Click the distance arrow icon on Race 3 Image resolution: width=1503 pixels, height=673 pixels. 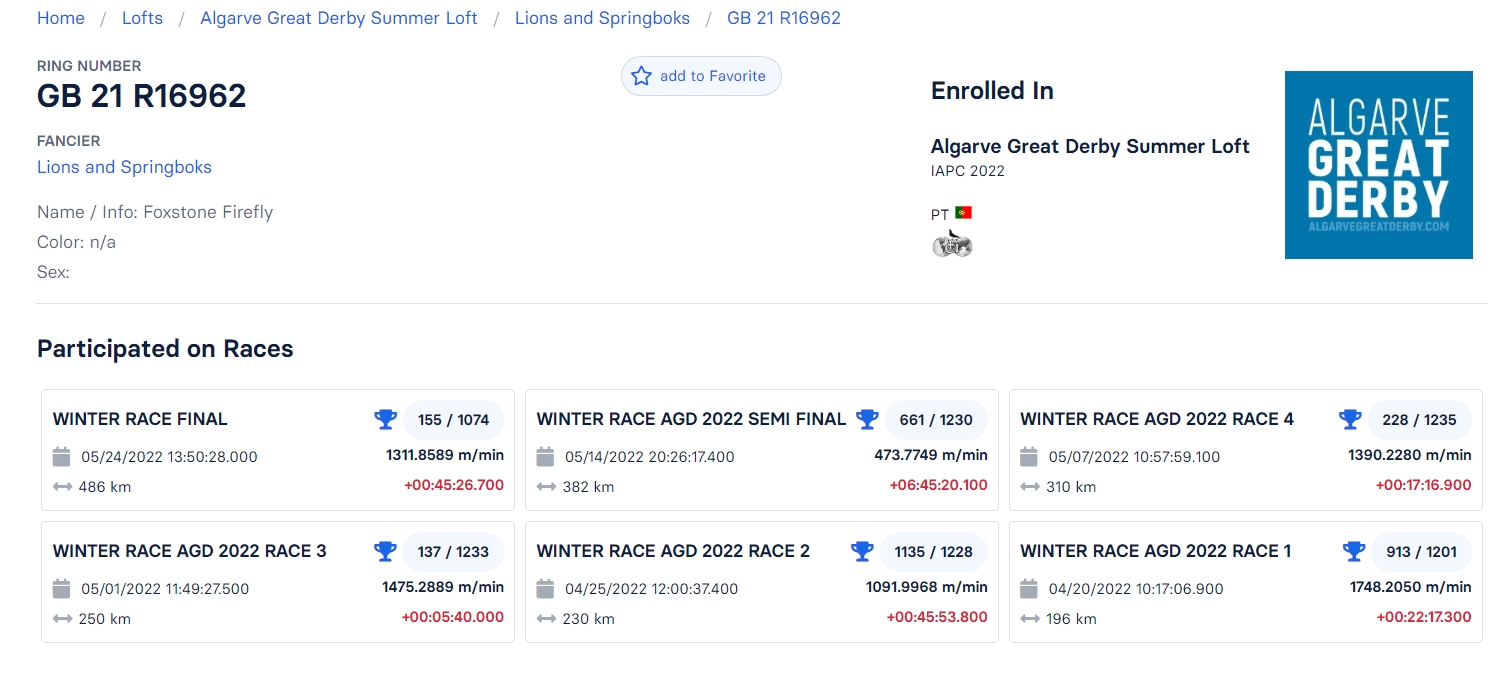coord(62,619)
